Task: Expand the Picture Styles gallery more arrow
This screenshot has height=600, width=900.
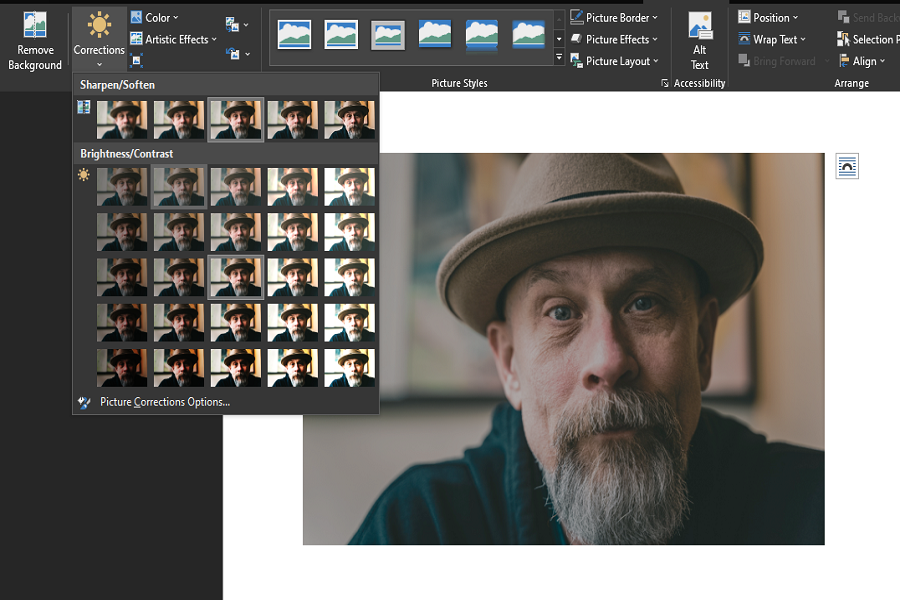Action: tap(559, 59)
